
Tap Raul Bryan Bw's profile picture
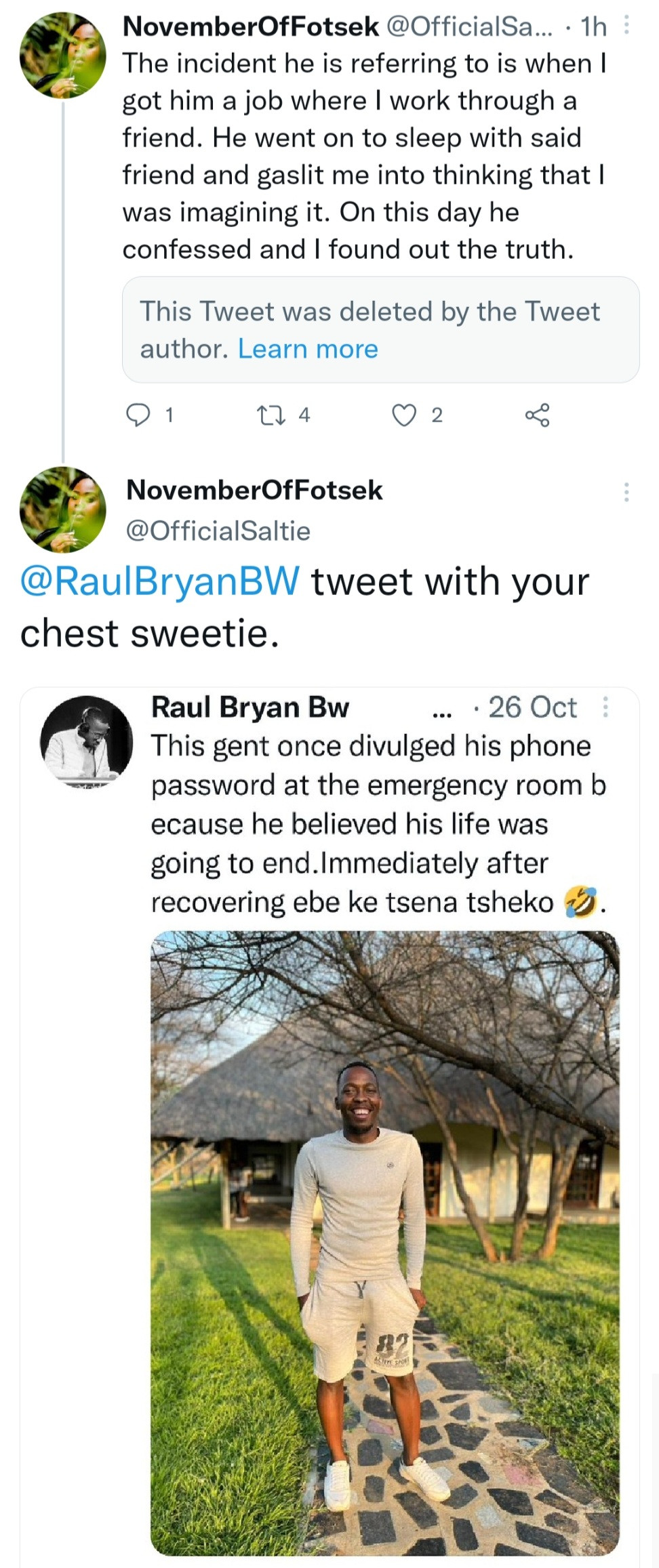[86, 741]
